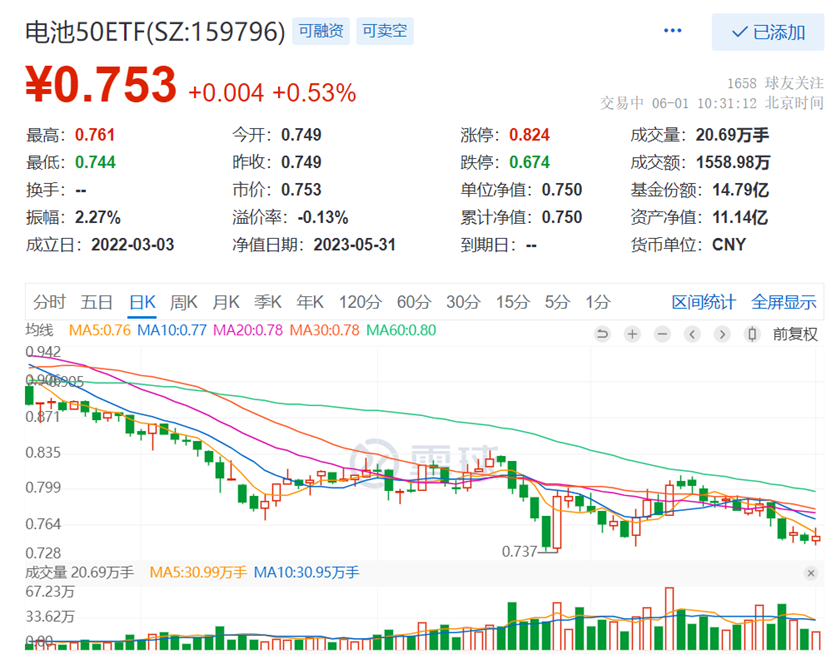Switch to the 15分 chart tab
This screenshot has width=831, height=654.
[x=512, y=302]
